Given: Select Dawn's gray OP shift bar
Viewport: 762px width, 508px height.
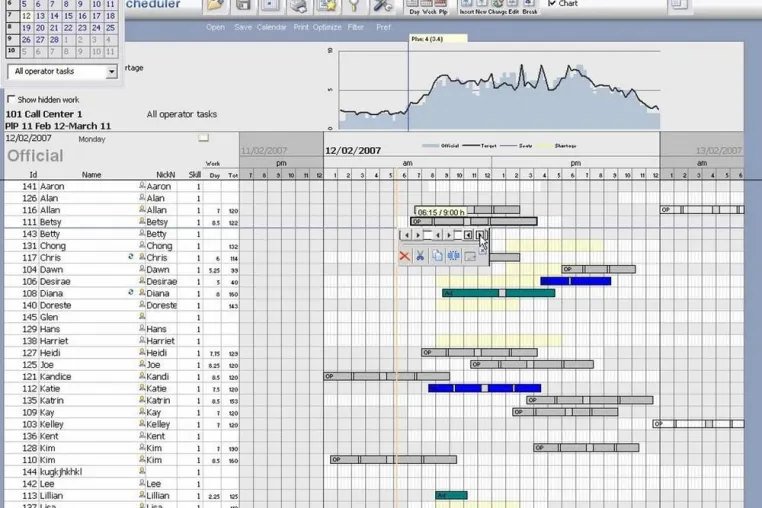Looking at the screenshot, I should [599, 269].
